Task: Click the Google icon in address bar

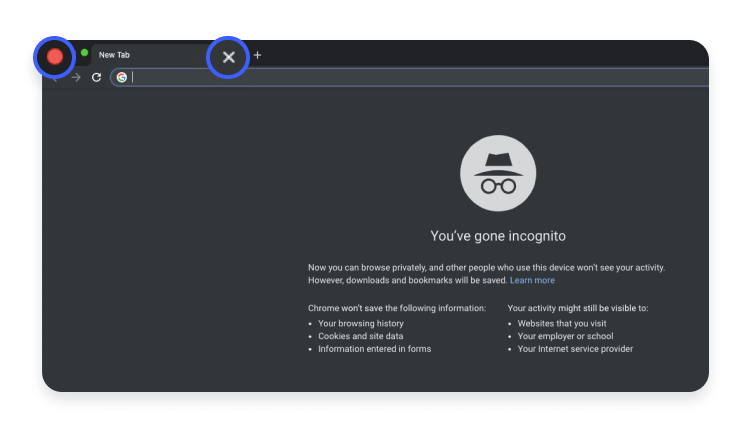Action: pos(122,77)
